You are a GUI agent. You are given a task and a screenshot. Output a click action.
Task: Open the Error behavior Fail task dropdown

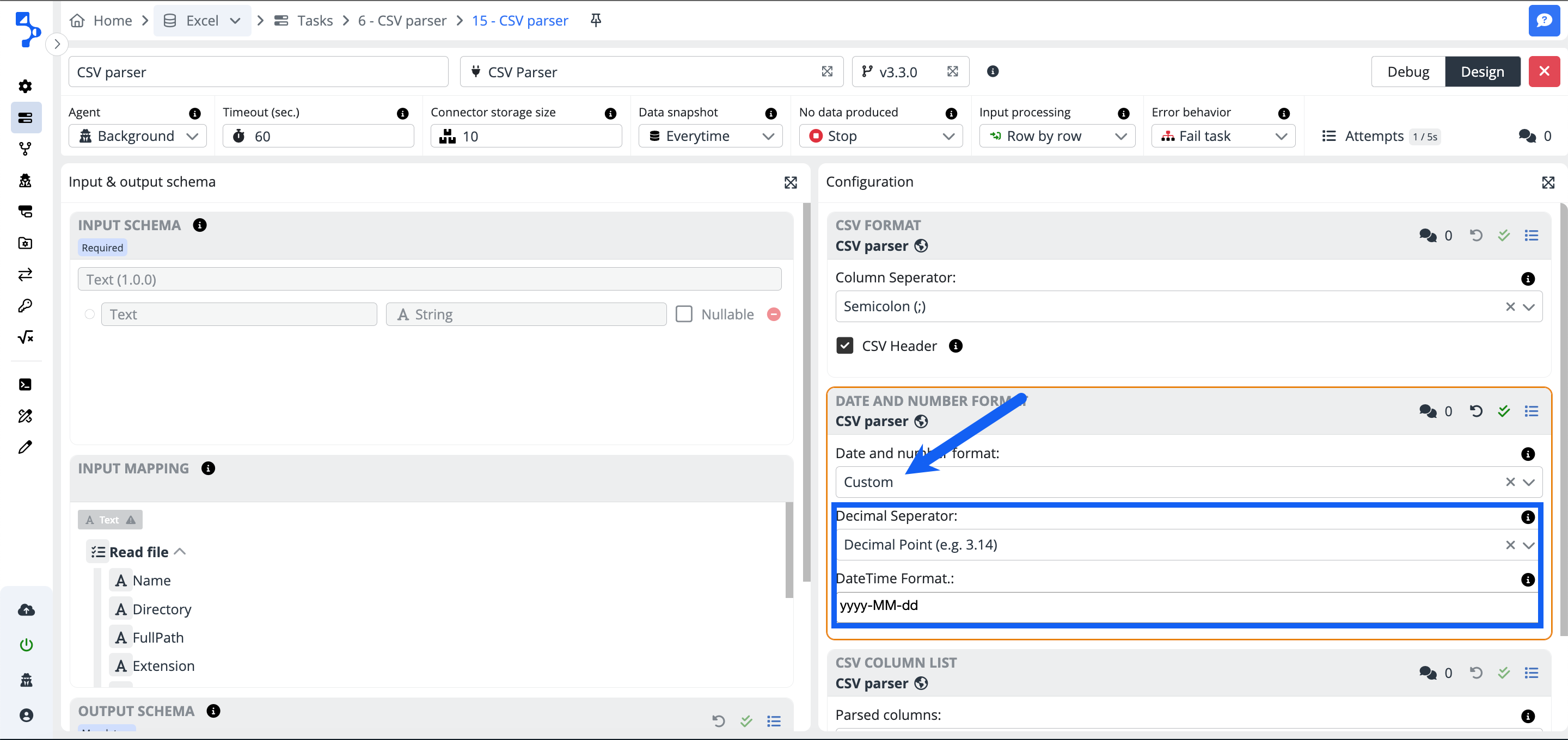click(1222, 137)
